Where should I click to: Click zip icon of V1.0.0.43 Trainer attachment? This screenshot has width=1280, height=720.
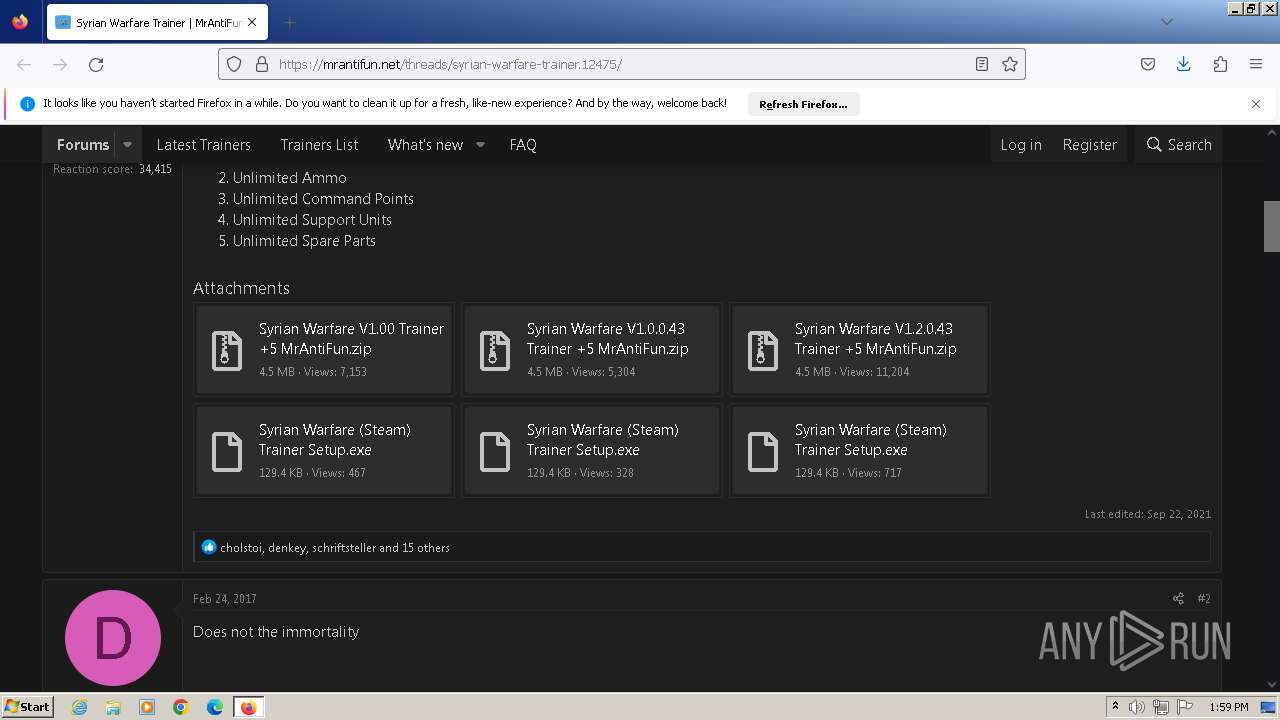click(x=495, y=350)
